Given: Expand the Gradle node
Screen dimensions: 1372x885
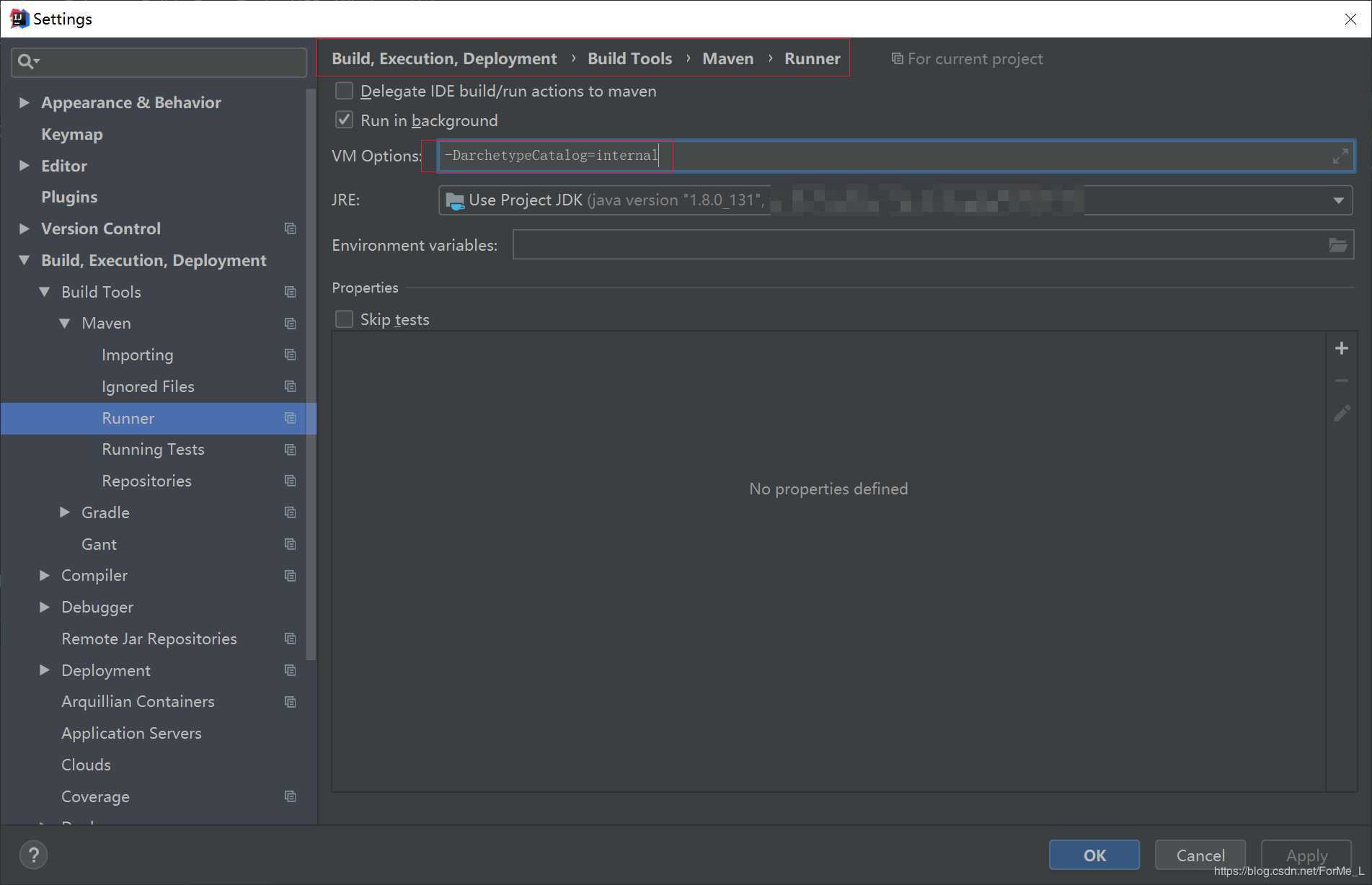Looking at the screenshot, I should [x=65, y=512].
